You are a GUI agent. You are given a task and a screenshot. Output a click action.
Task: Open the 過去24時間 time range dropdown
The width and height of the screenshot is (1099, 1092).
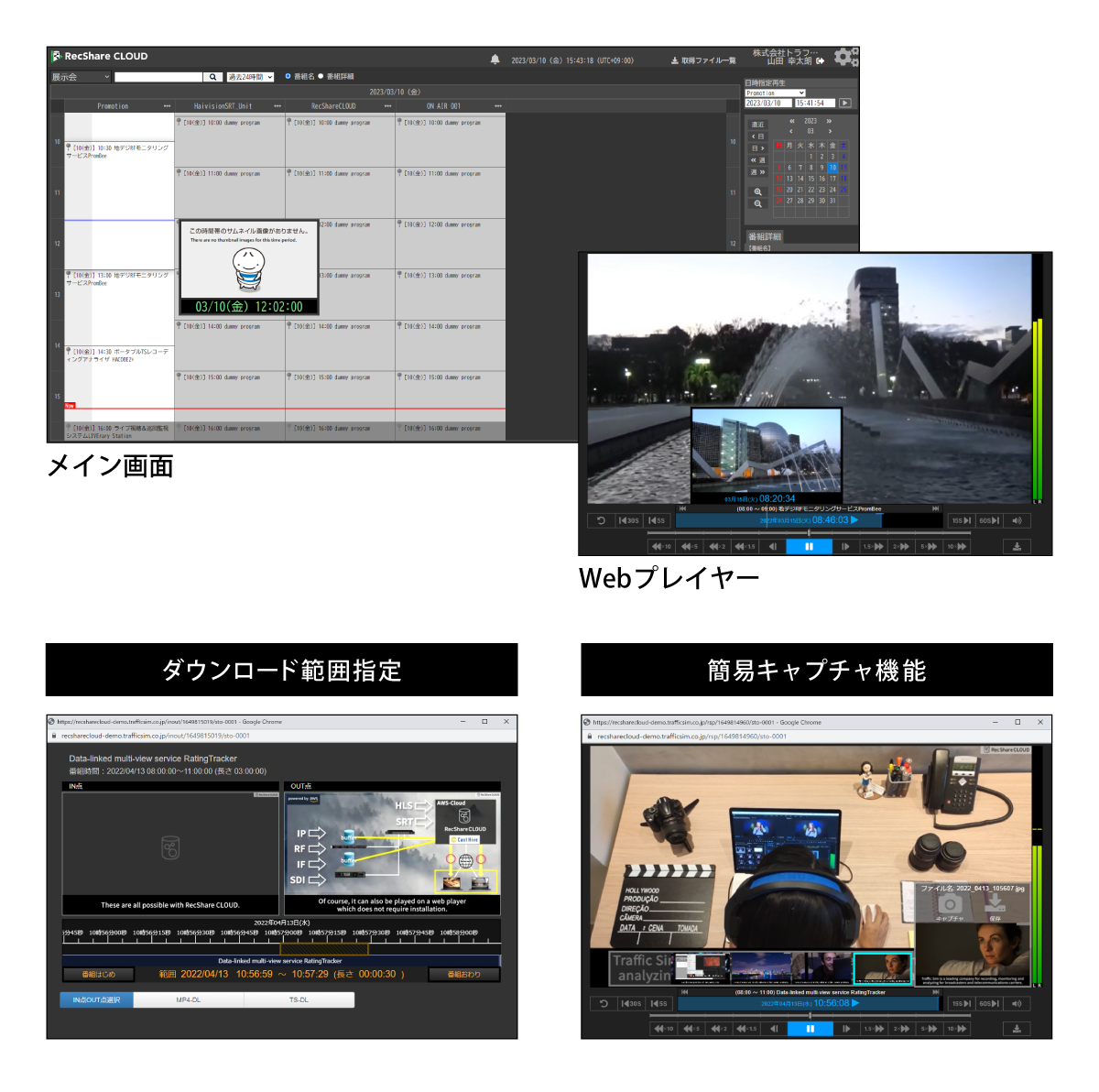point(252,76)
